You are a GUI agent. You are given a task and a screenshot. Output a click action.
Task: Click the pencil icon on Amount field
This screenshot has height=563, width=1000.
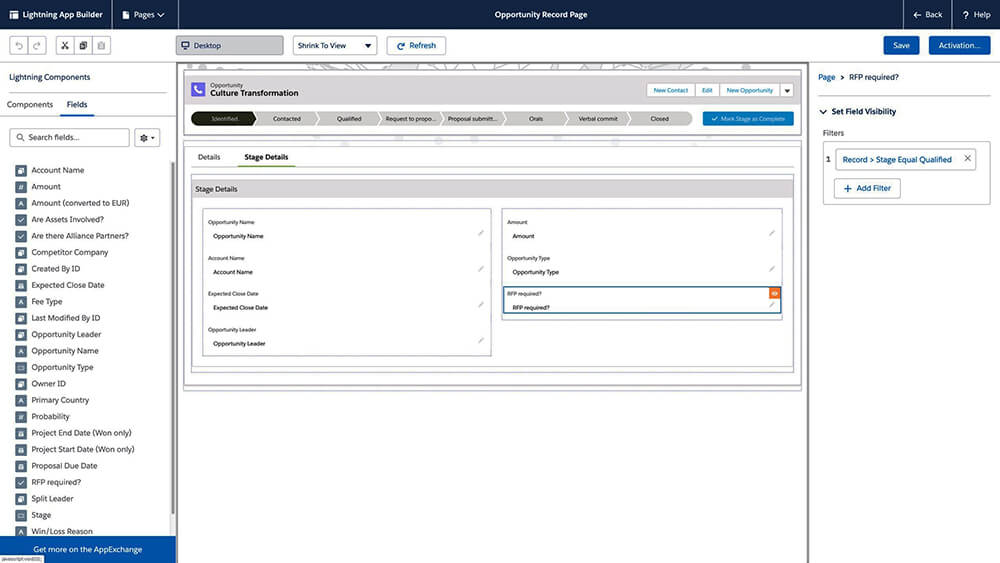772,233
